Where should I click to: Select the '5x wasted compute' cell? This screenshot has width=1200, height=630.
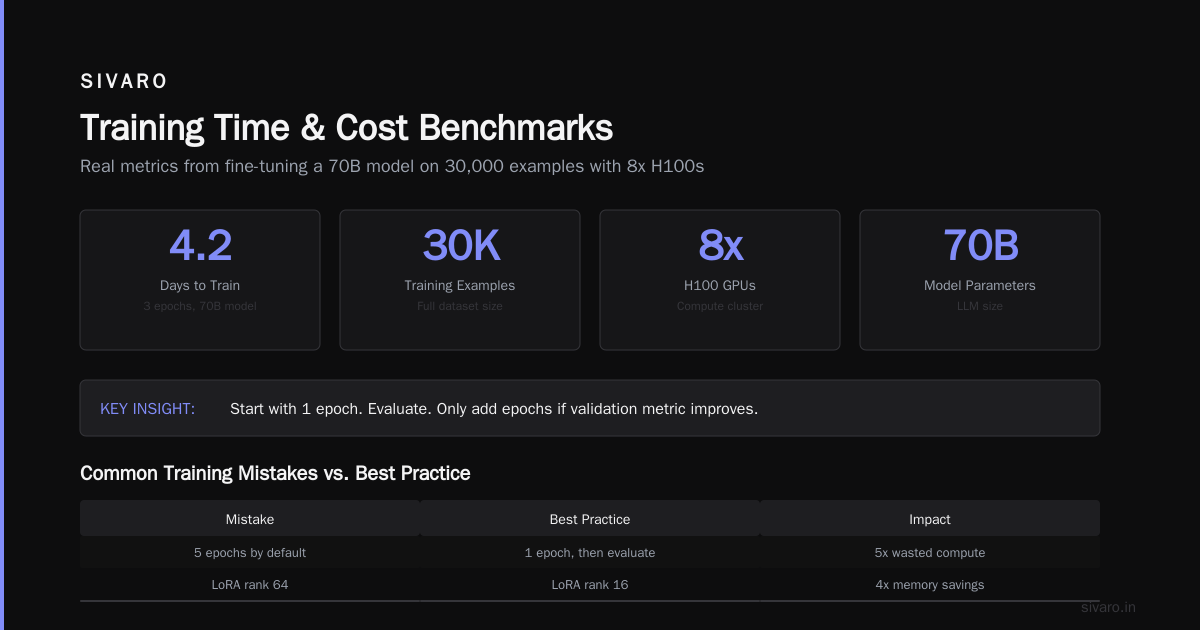[x=930, y=553]
